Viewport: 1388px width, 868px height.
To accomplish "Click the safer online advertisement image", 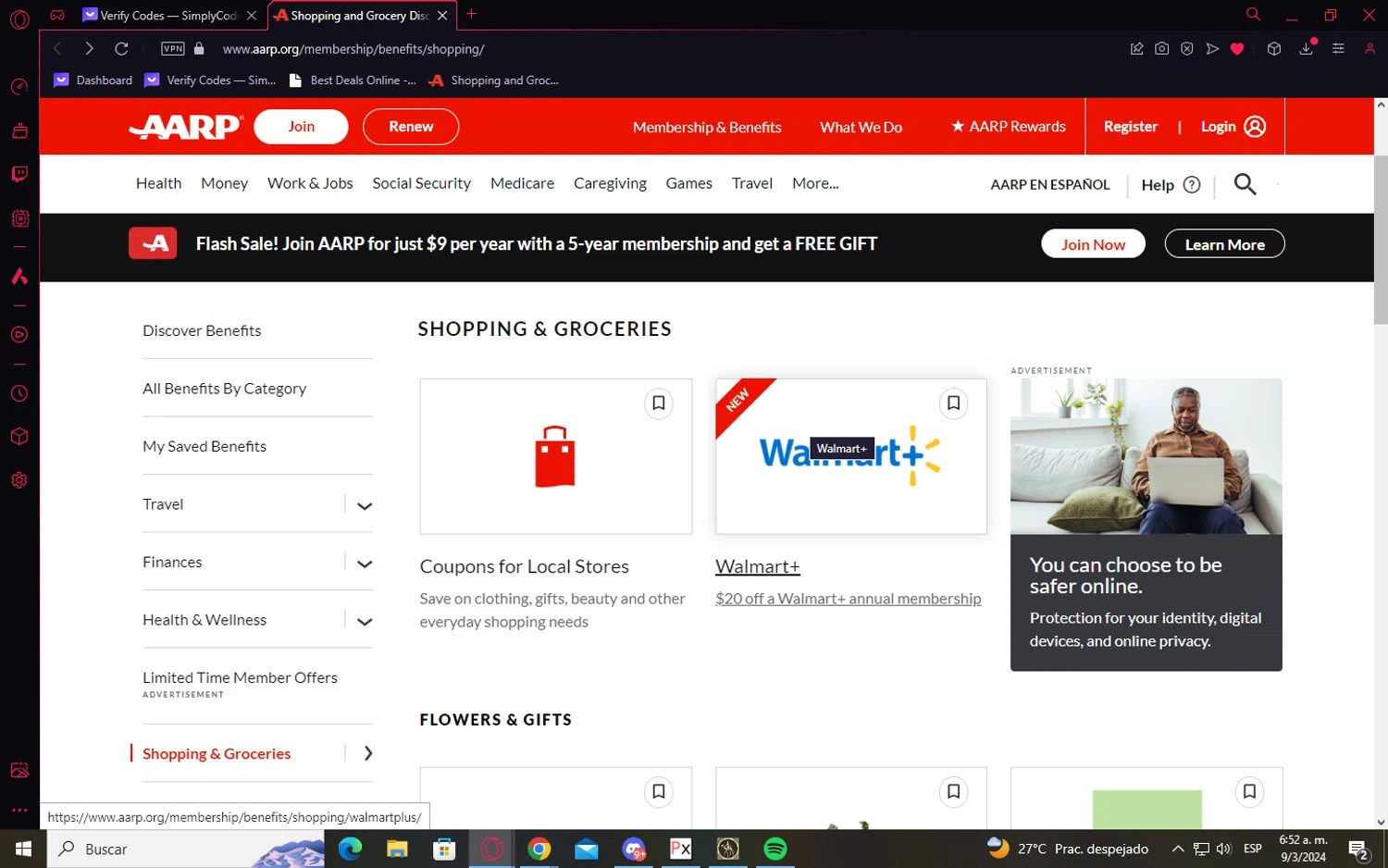I will click(x=1146, y=456).
